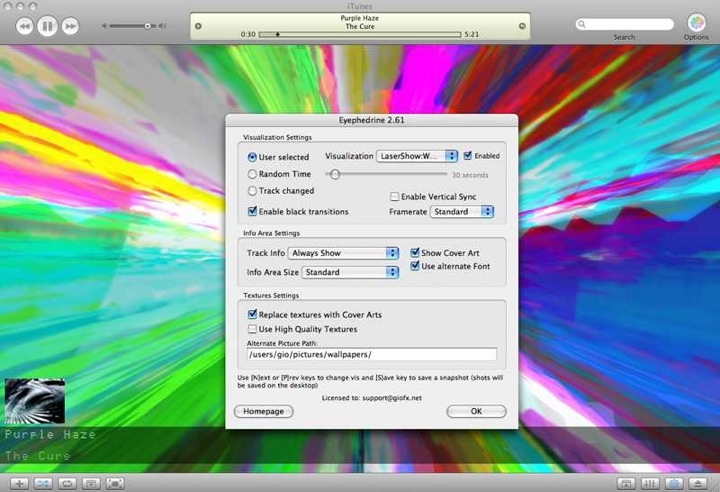
Task: Click the Eyephedrine 2.61 dialog title
Action: pyautogui.click(x=371, y=120)
